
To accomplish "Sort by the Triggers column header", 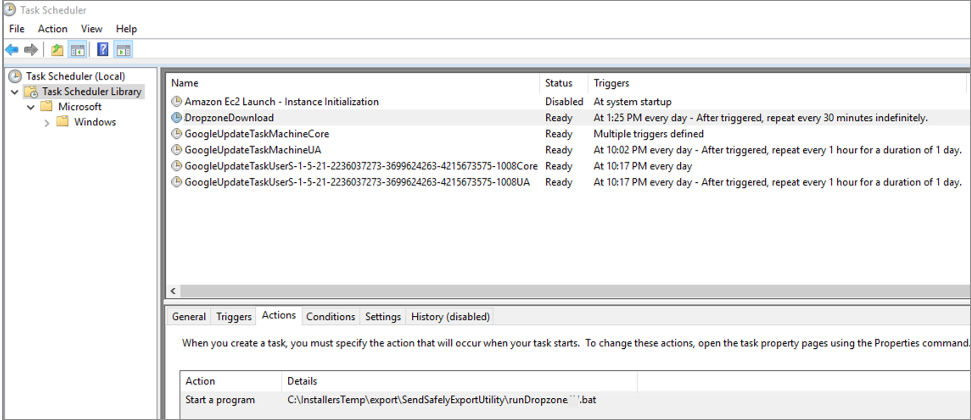I will [777, 83].
